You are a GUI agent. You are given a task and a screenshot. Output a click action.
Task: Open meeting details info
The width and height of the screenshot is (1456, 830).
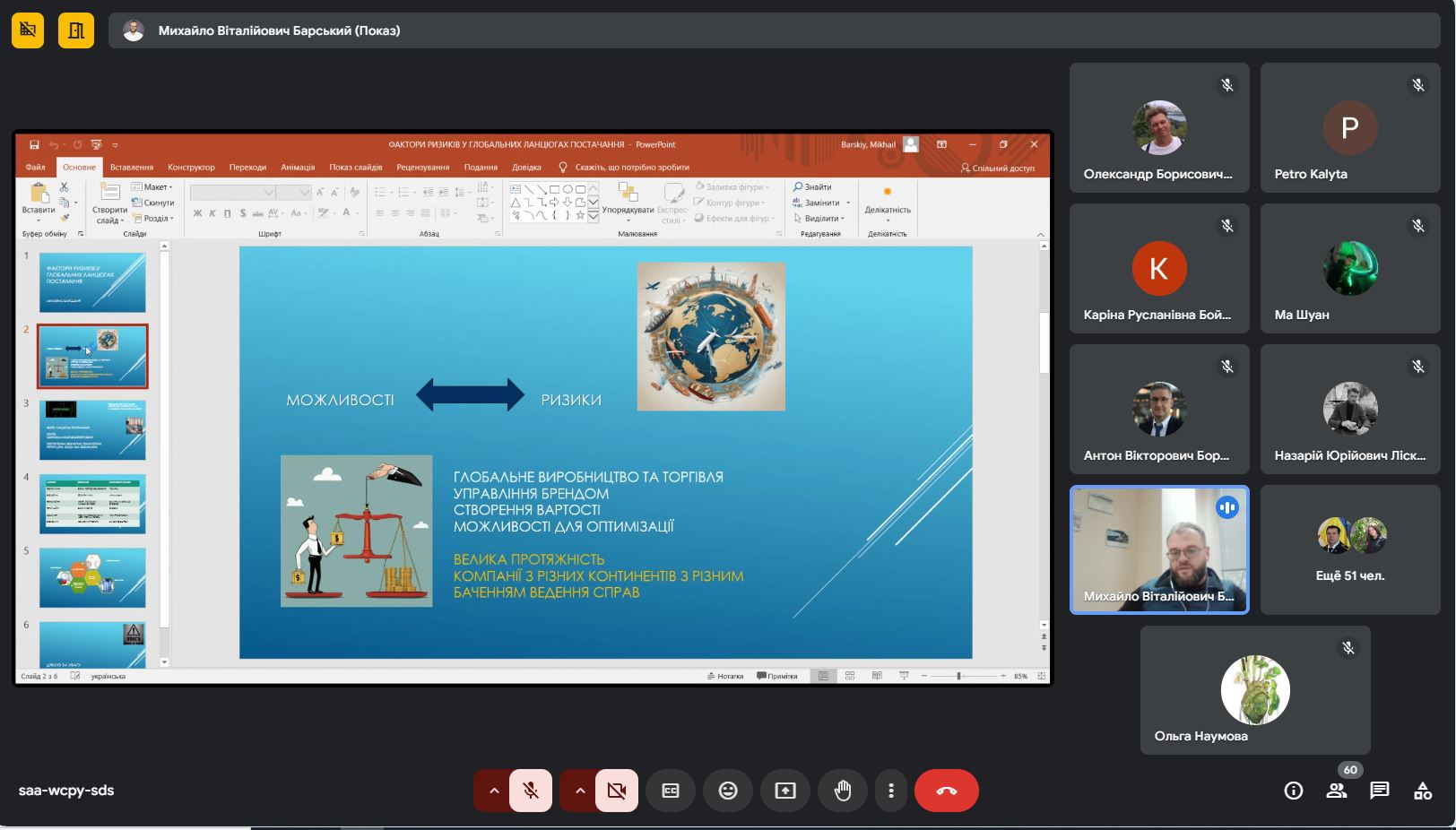coord(1293,791)
